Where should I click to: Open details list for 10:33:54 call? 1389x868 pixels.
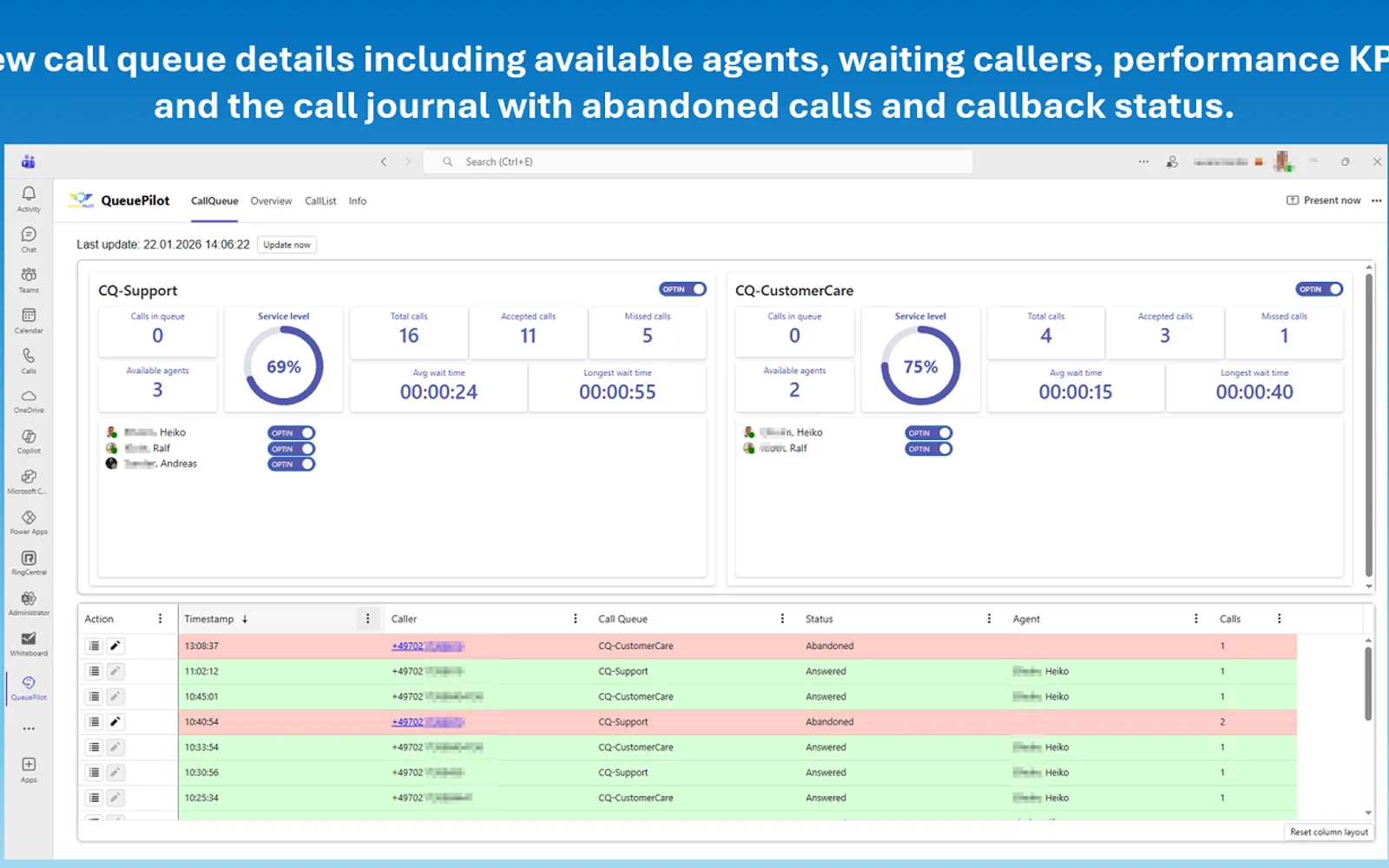click(95, 746)
